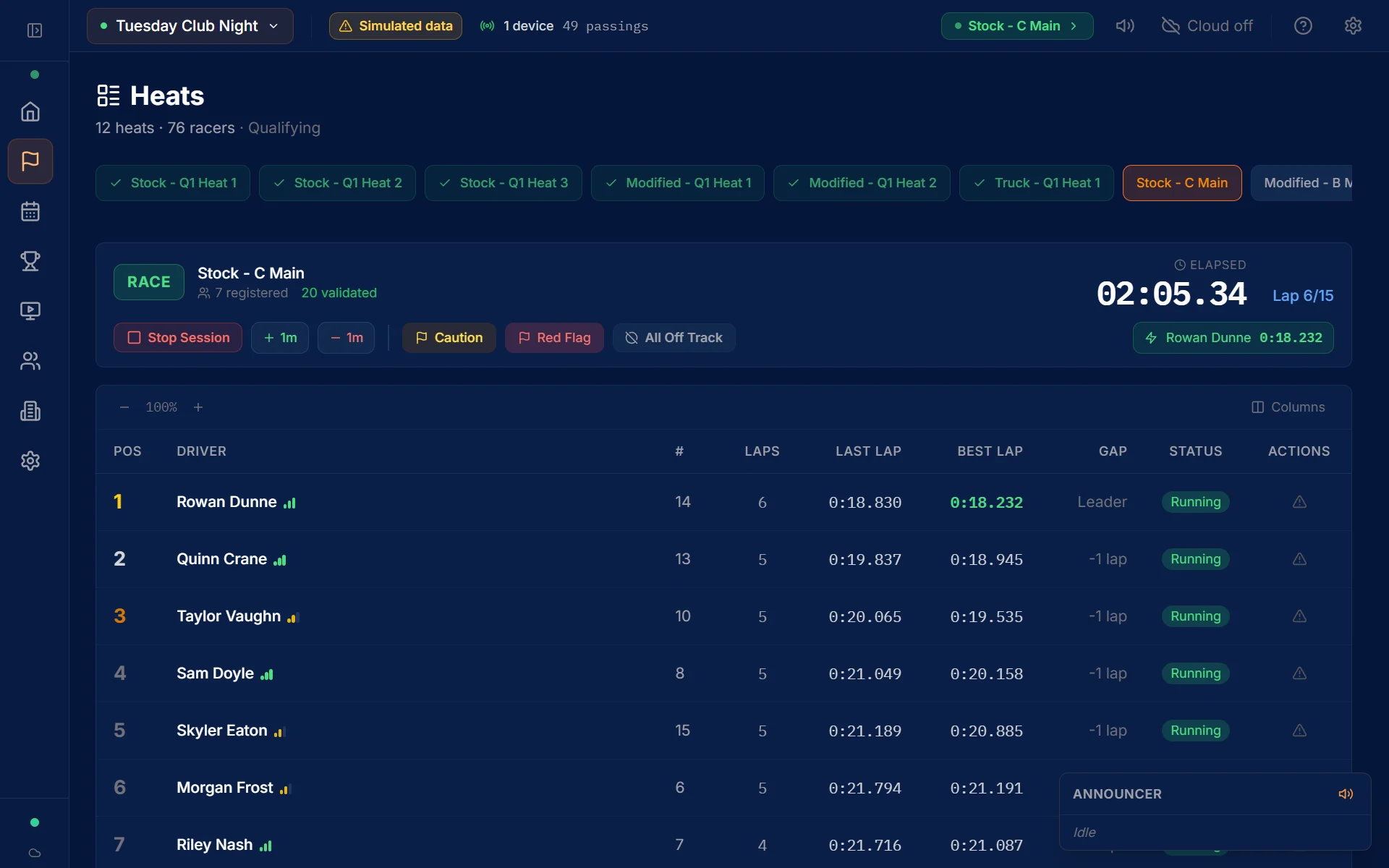1389x868 pixels.
Task: Subtract one minute with − 1m
Action: (346, 338)
